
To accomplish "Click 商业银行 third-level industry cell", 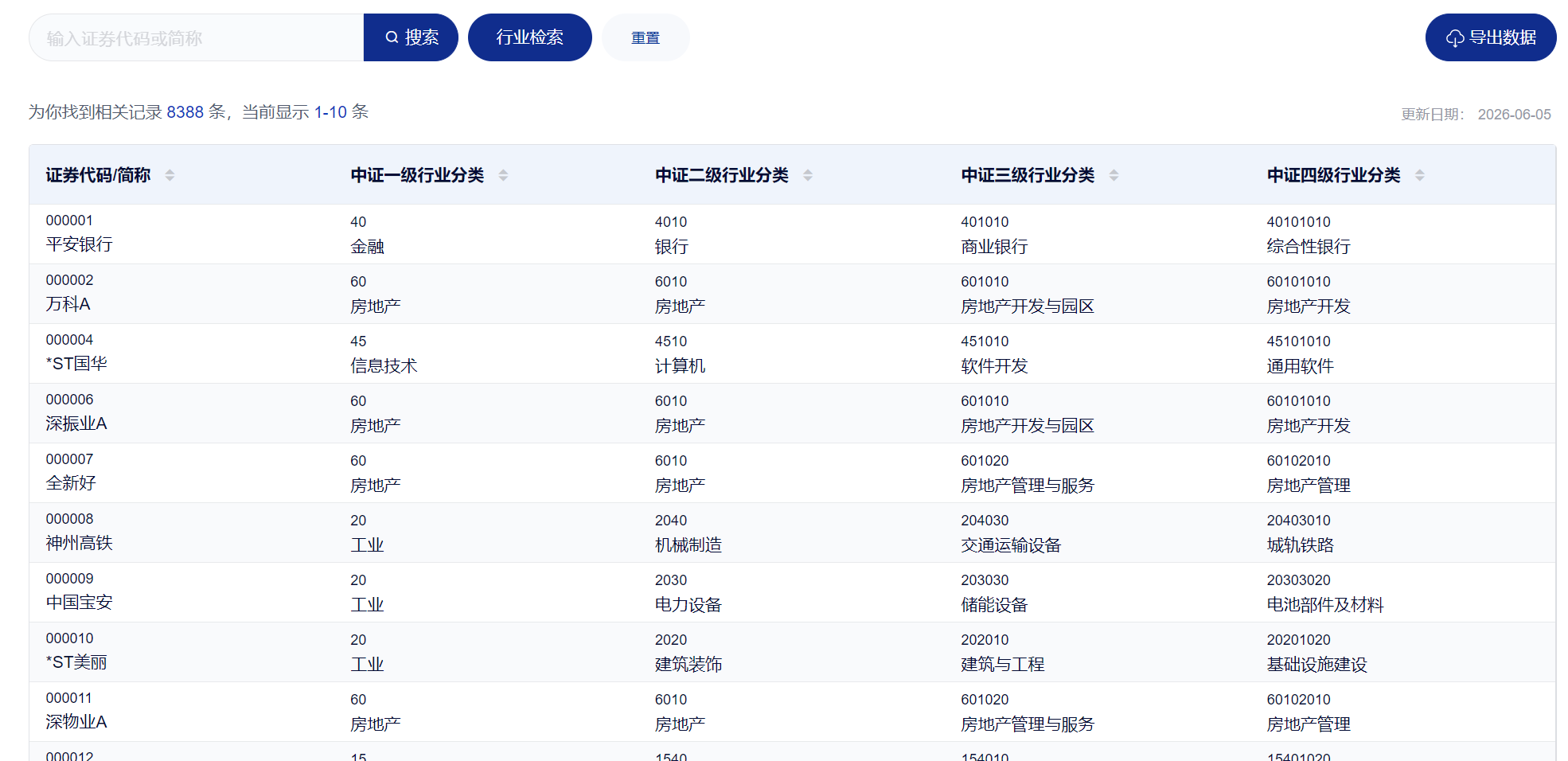I will pos(994,247).
